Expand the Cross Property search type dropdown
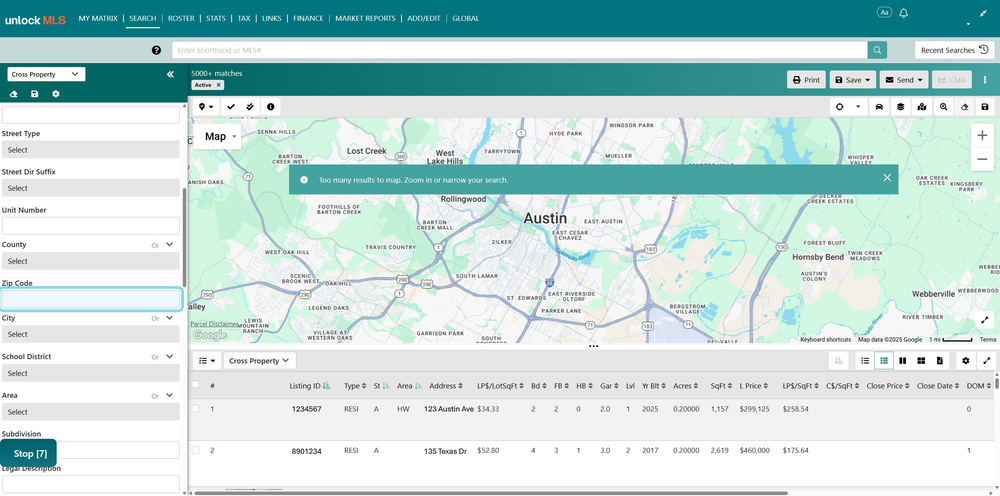The image size is (1000, 496). [47, 75]
